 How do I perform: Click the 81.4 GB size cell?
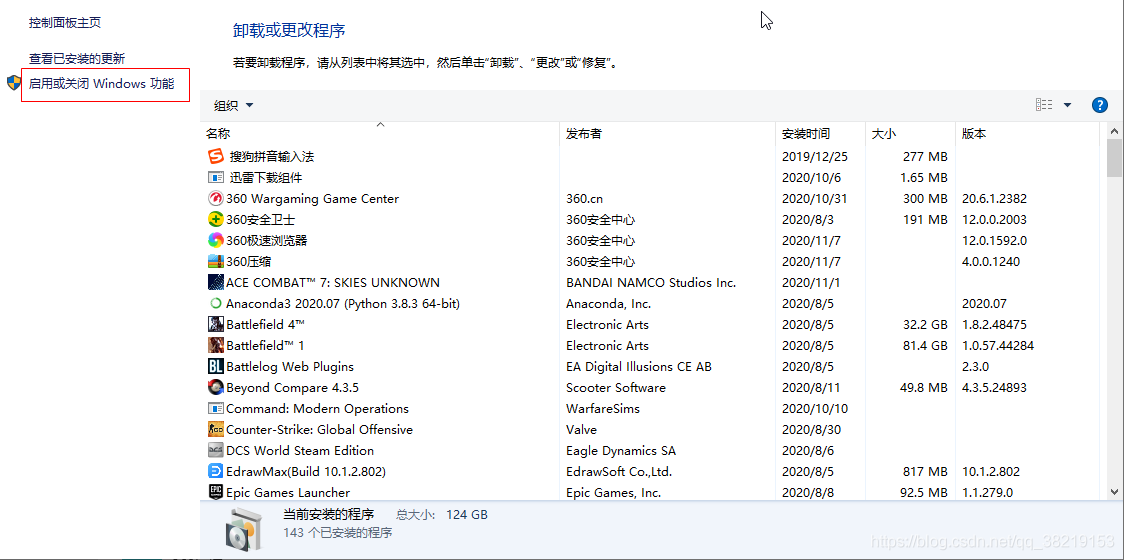pyautogui.click(x=925, y=346)
